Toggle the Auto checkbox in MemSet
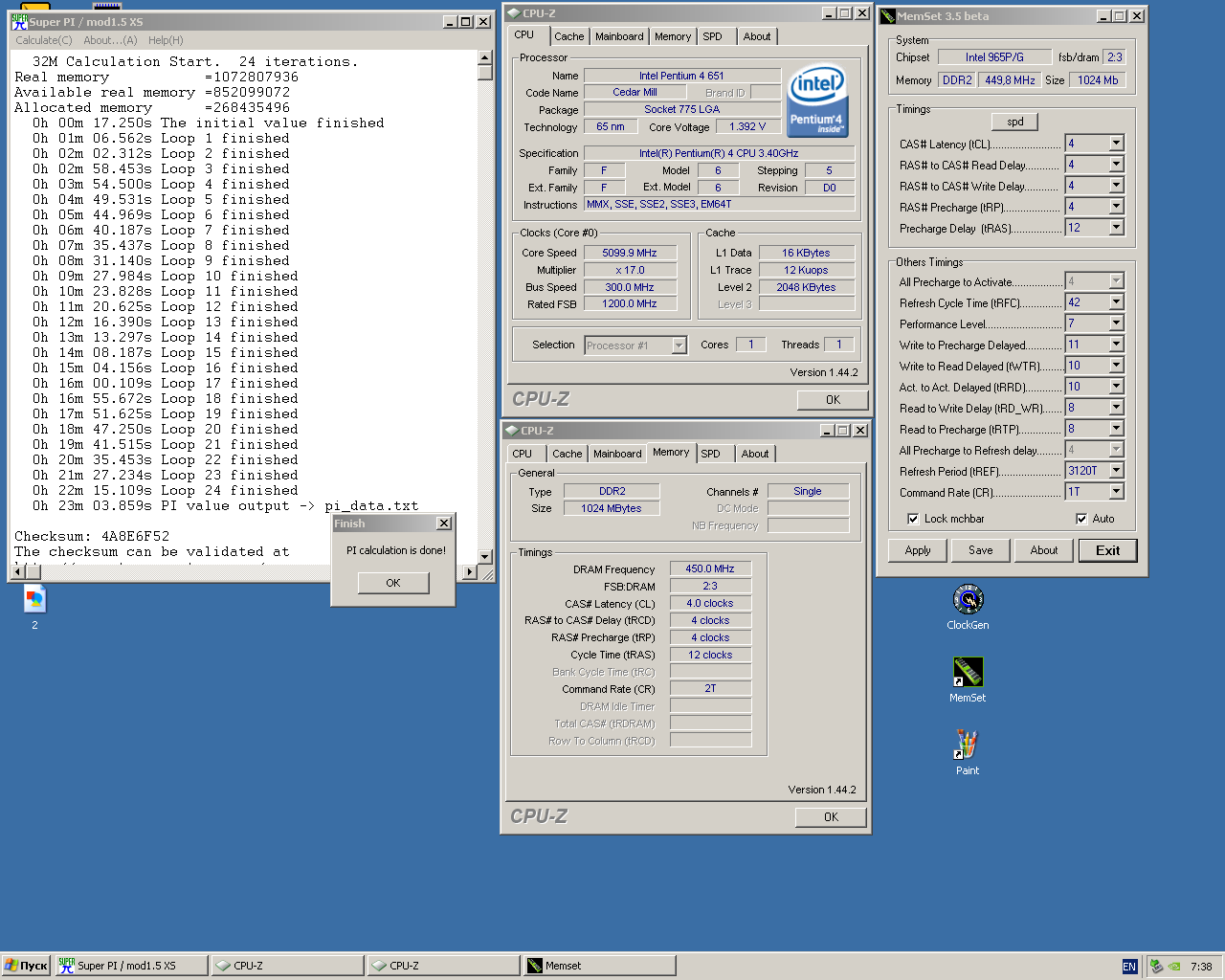Viewport: 1225px width, 980px height. click(x=1081, y=519)
